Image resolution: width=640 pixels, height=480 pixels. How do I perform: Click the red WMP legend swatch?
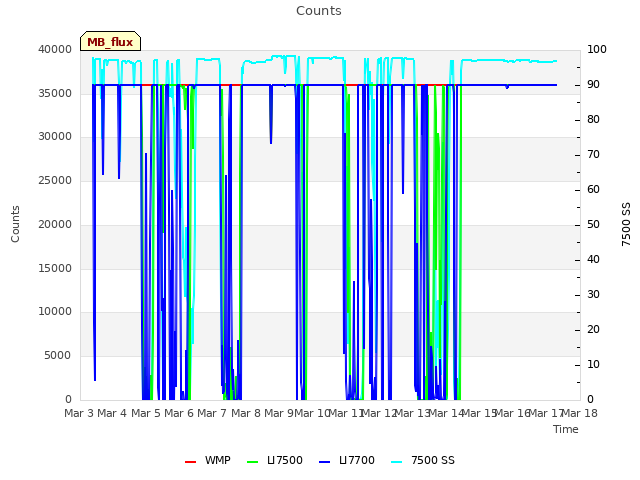pyautogui.click(x=190, y=462)
